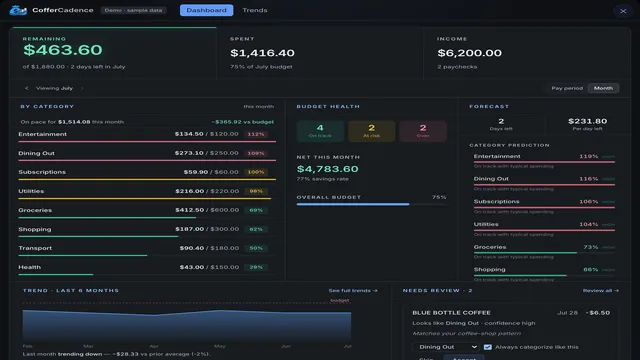
Task: Click the Spent $1,416.40 value
Action: pos(262,53)
